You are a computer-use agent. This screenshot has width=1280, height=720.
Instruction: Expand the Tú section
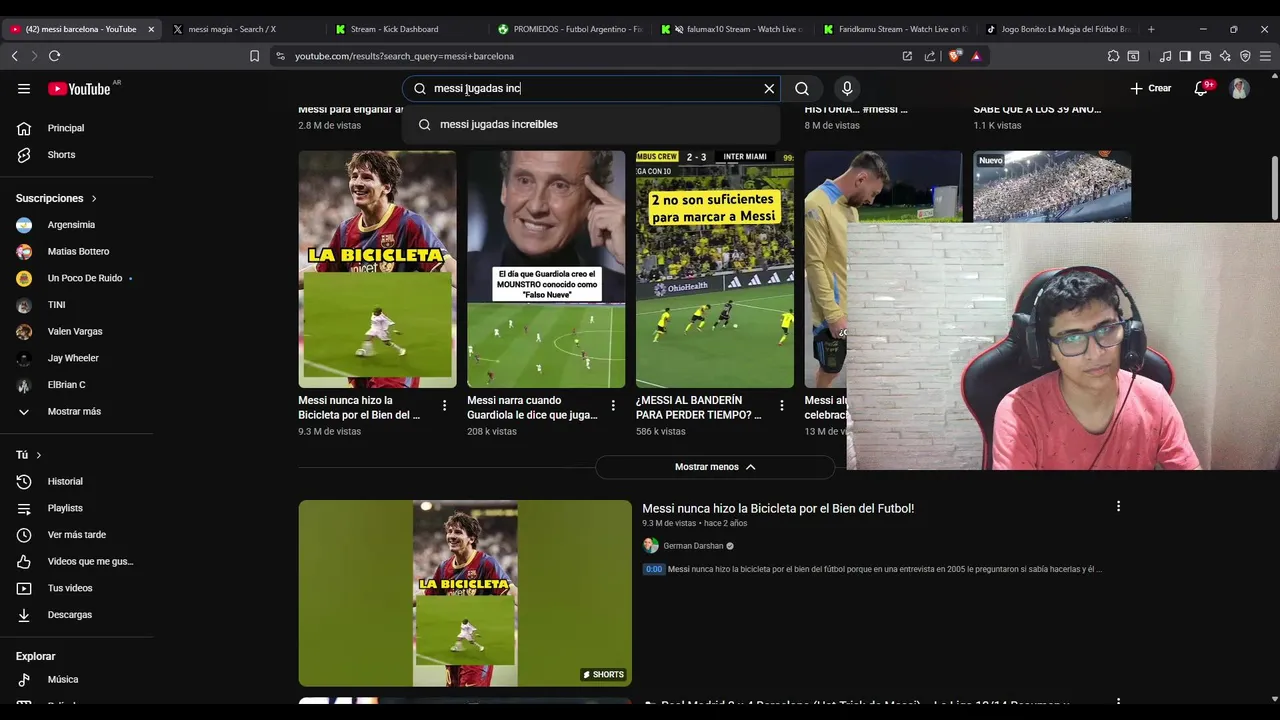click(29, 455)
